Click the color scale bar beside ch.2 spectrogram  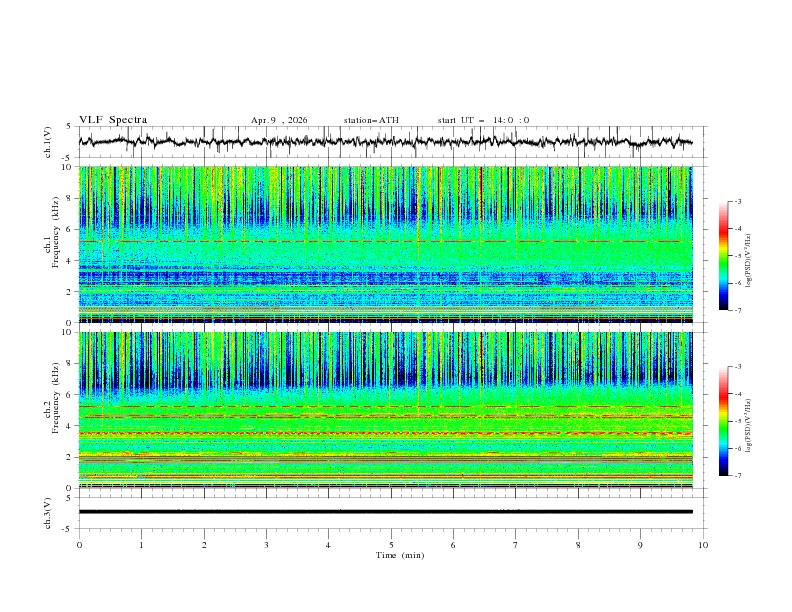point(723,421)
